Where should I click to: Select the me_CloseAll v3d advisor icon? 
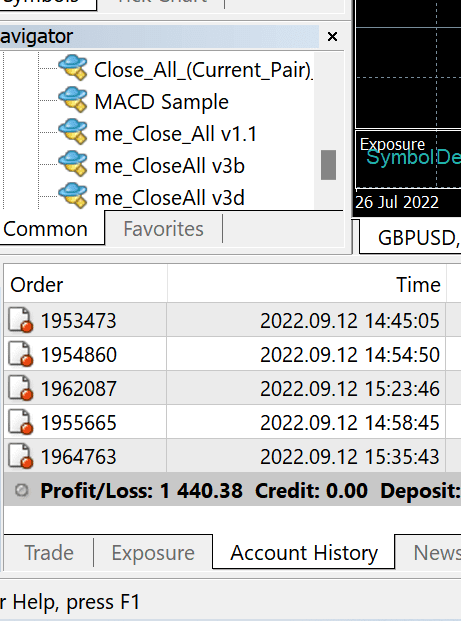click(73, 196)
